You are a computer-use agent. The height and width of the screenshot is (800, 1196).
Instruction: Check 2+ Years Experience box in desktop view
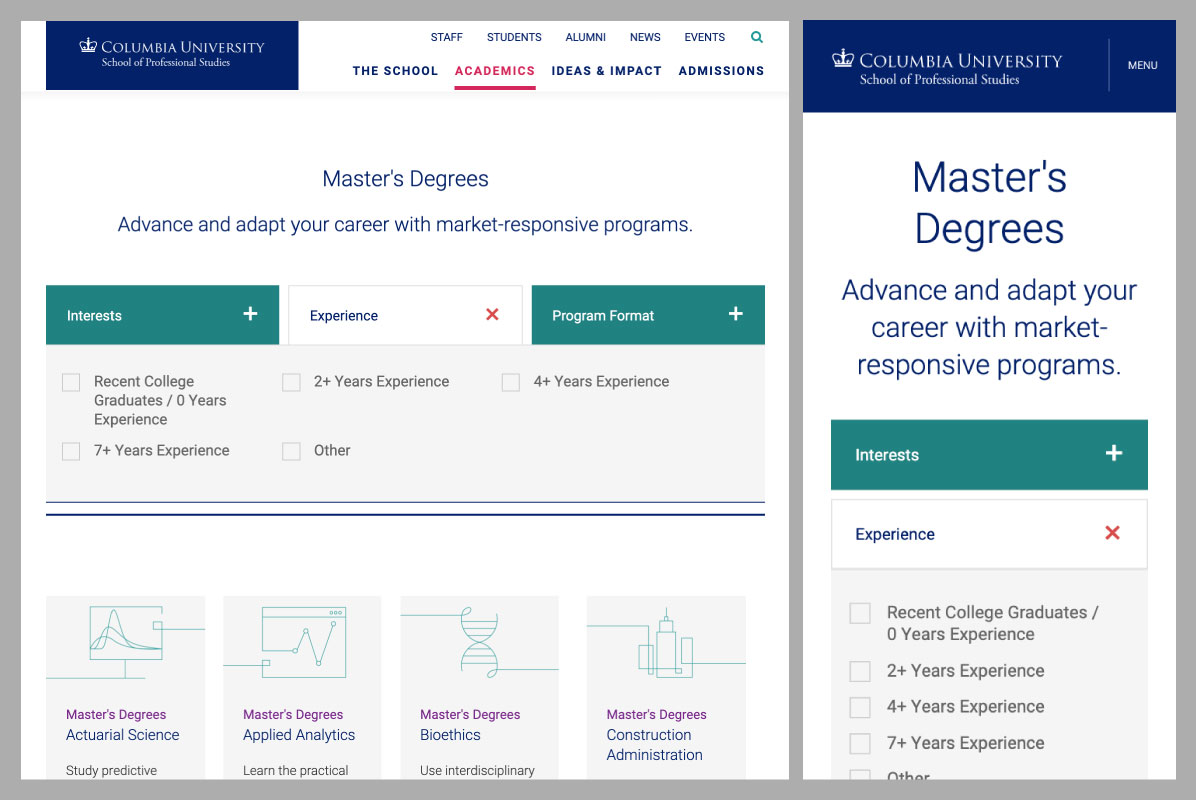[291, 382]
